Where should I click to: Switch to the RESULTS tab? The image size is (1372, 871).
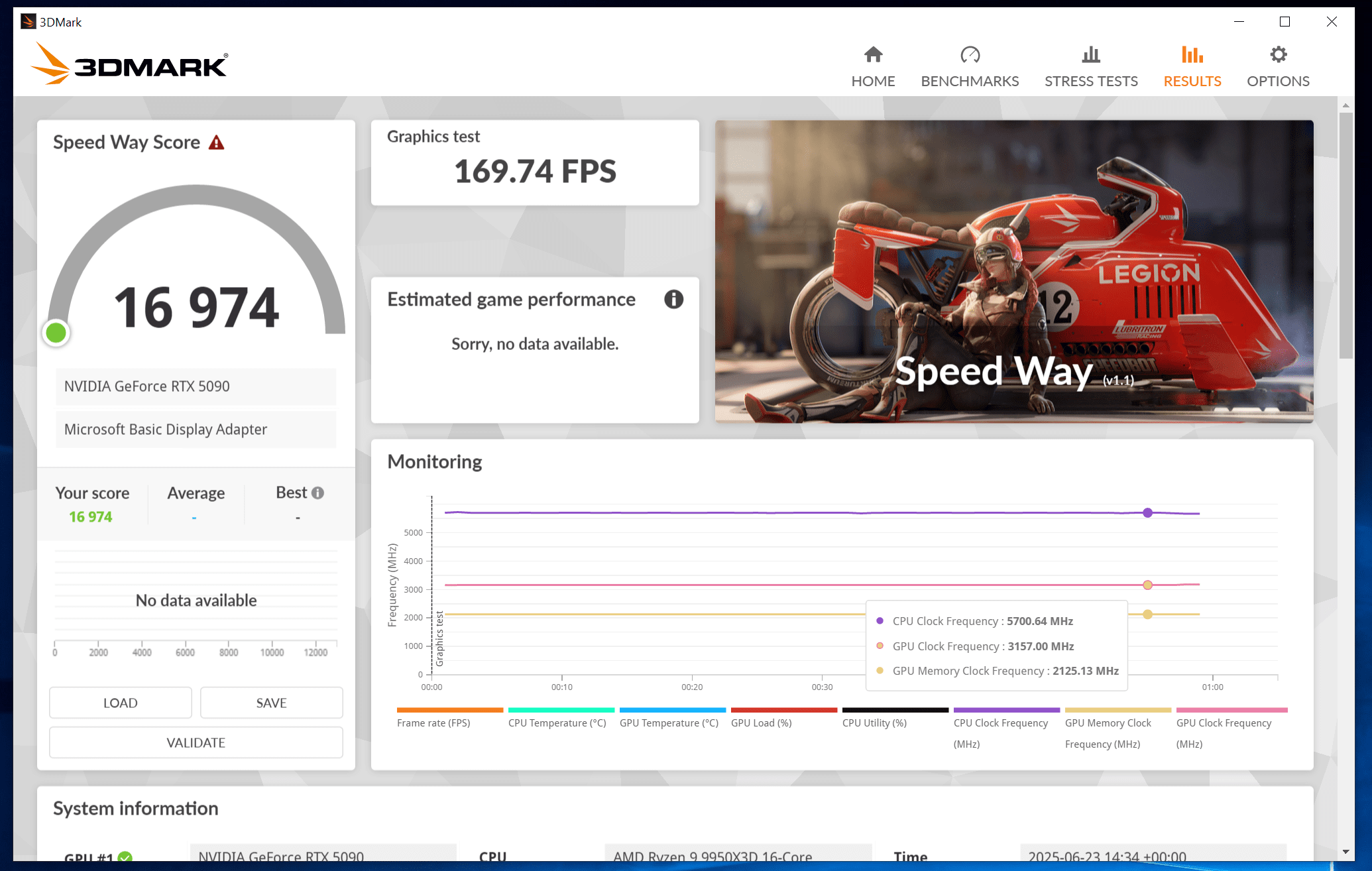pyautogui.click(x=1192, y=81)
